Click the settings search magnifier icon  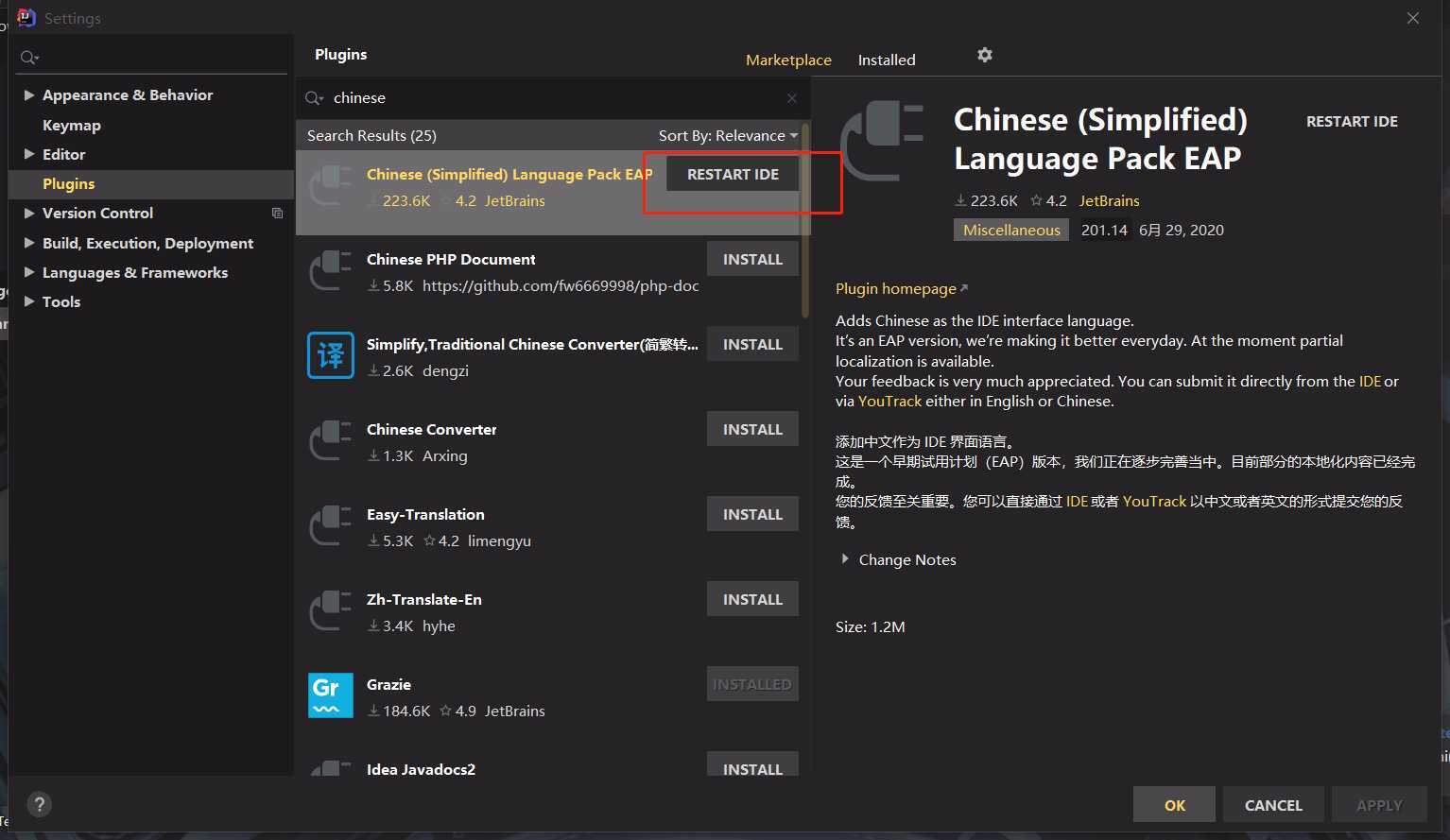tap(29, 59)
